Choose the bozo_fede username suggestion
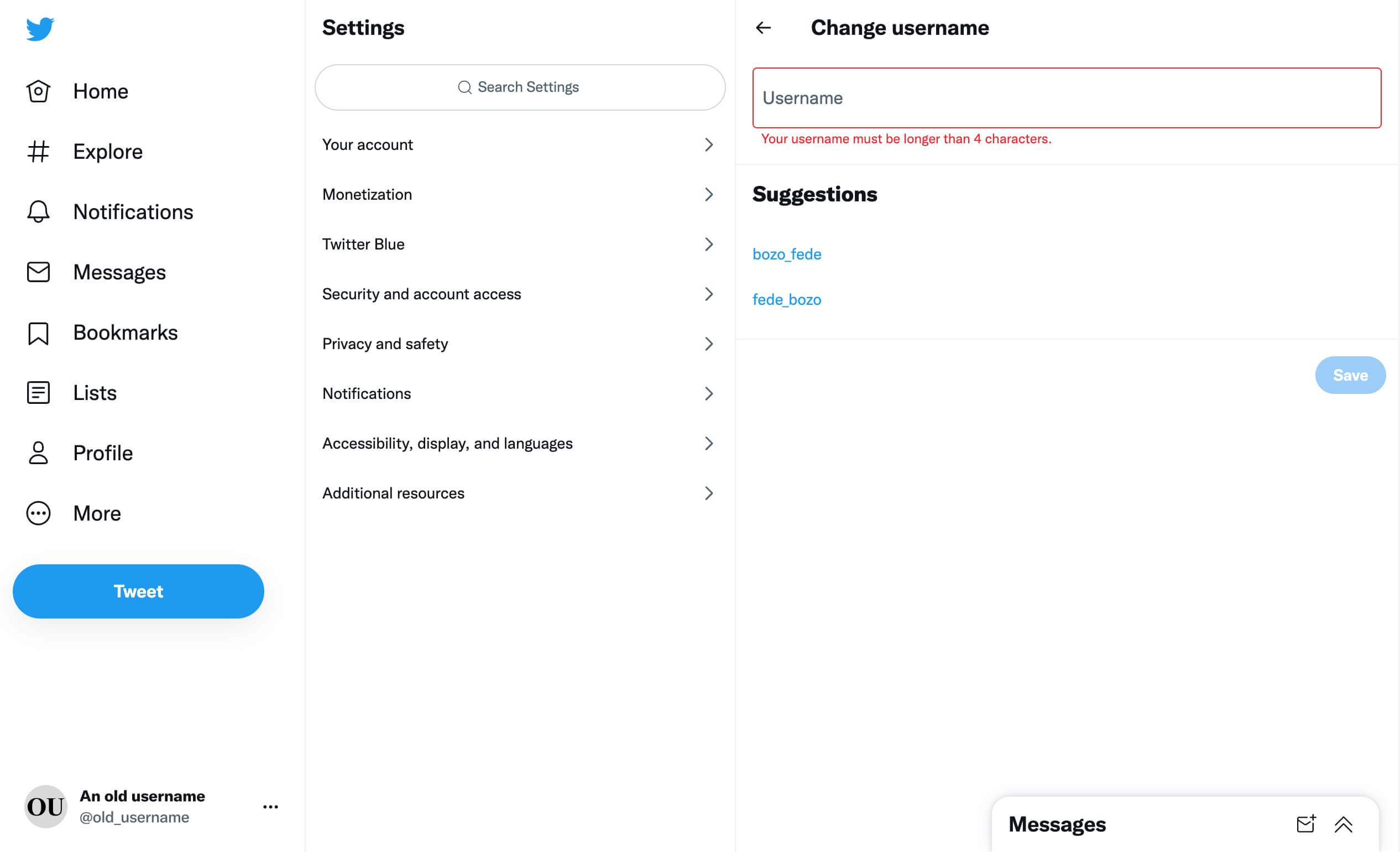Screen dimensions: 1400x852 coord(786,254)
